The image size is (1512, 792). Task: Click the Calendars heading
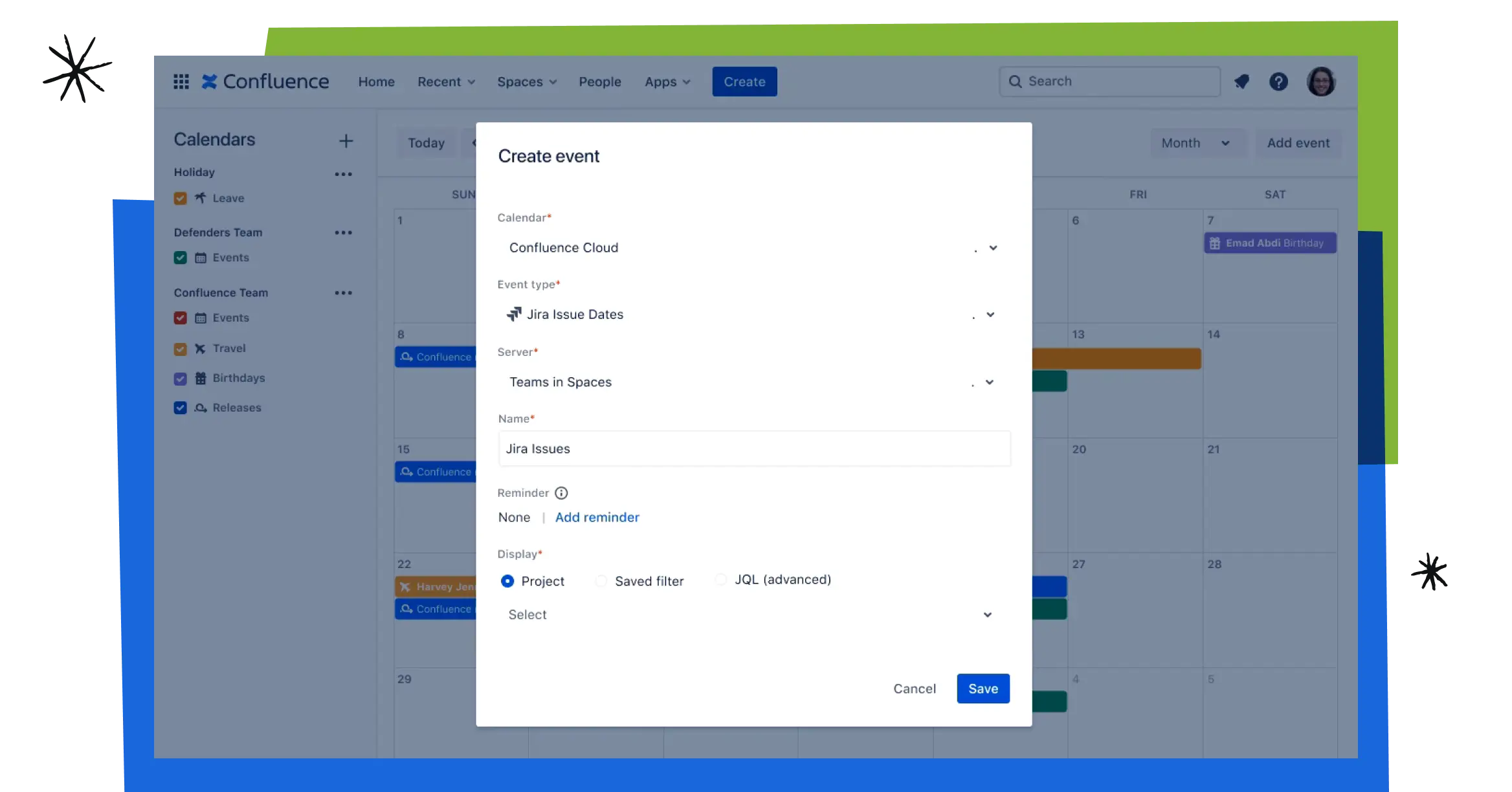click(x=214, y=140)
